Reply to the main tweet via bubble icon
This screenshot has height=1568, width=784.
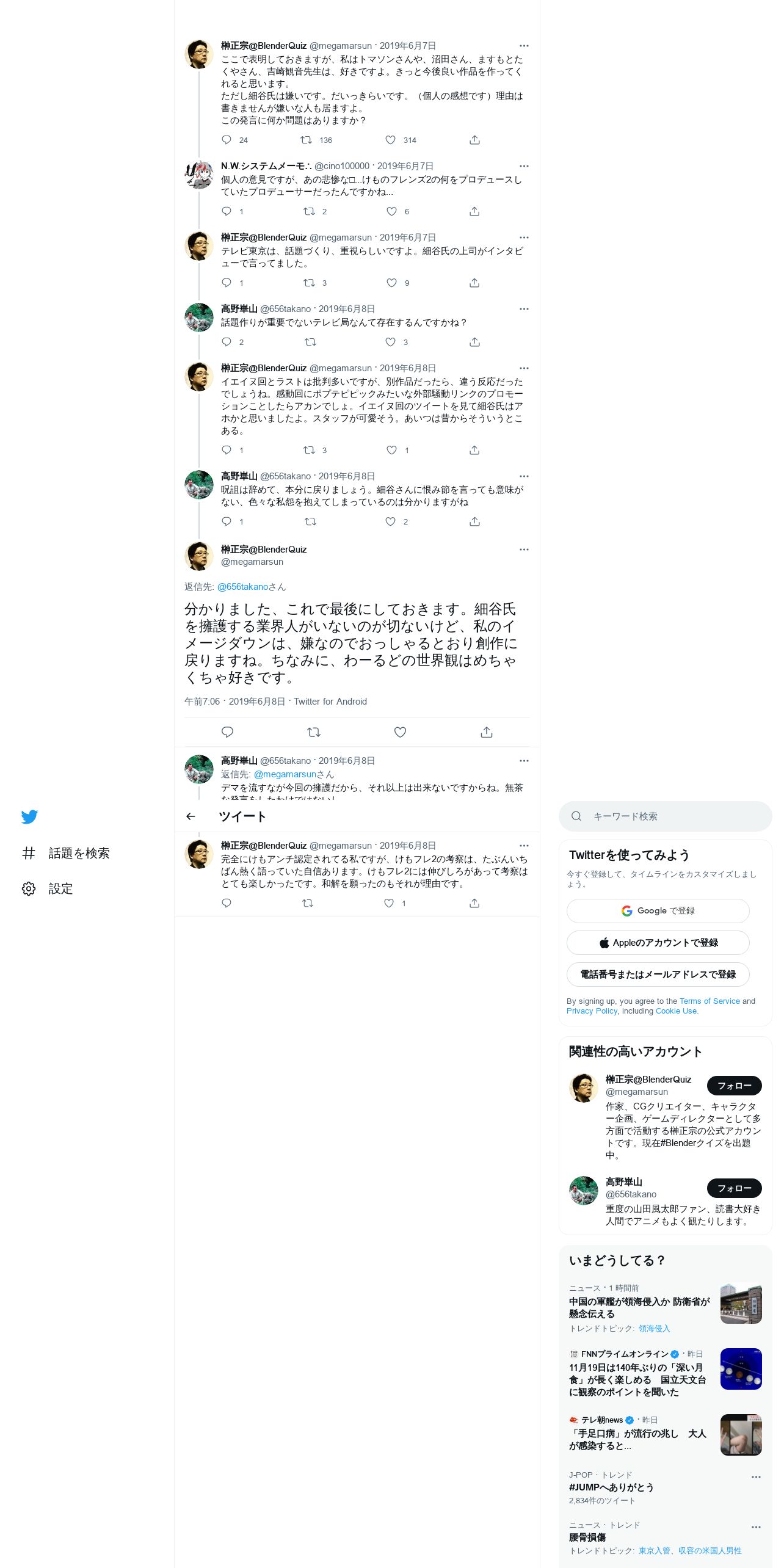227,731
